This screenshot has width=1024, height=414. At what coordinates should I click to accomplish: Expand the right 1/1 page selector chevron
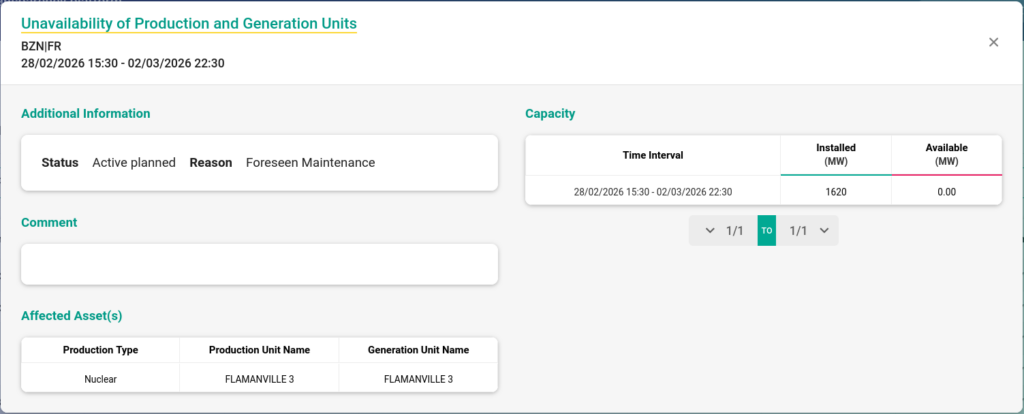[x=824, y=231]
